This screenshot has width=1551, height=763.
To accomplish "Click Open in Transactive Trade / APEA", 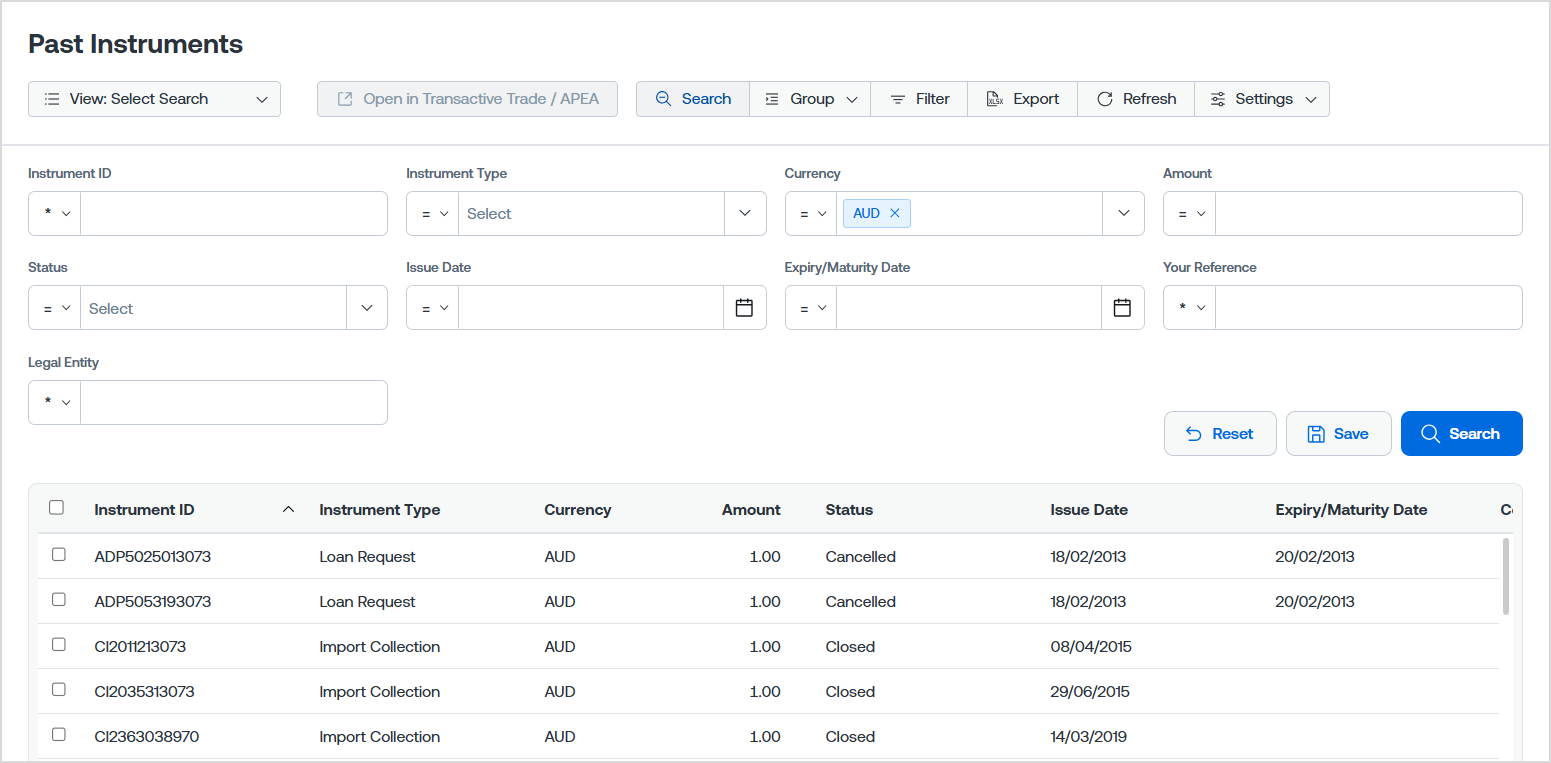I will [468, 99].
